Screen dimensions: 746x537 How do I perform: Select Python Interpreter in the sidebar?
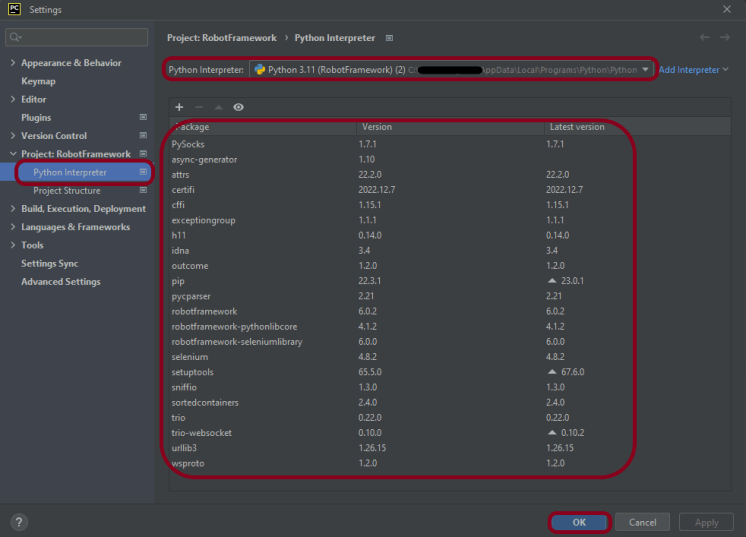(70, 172)
